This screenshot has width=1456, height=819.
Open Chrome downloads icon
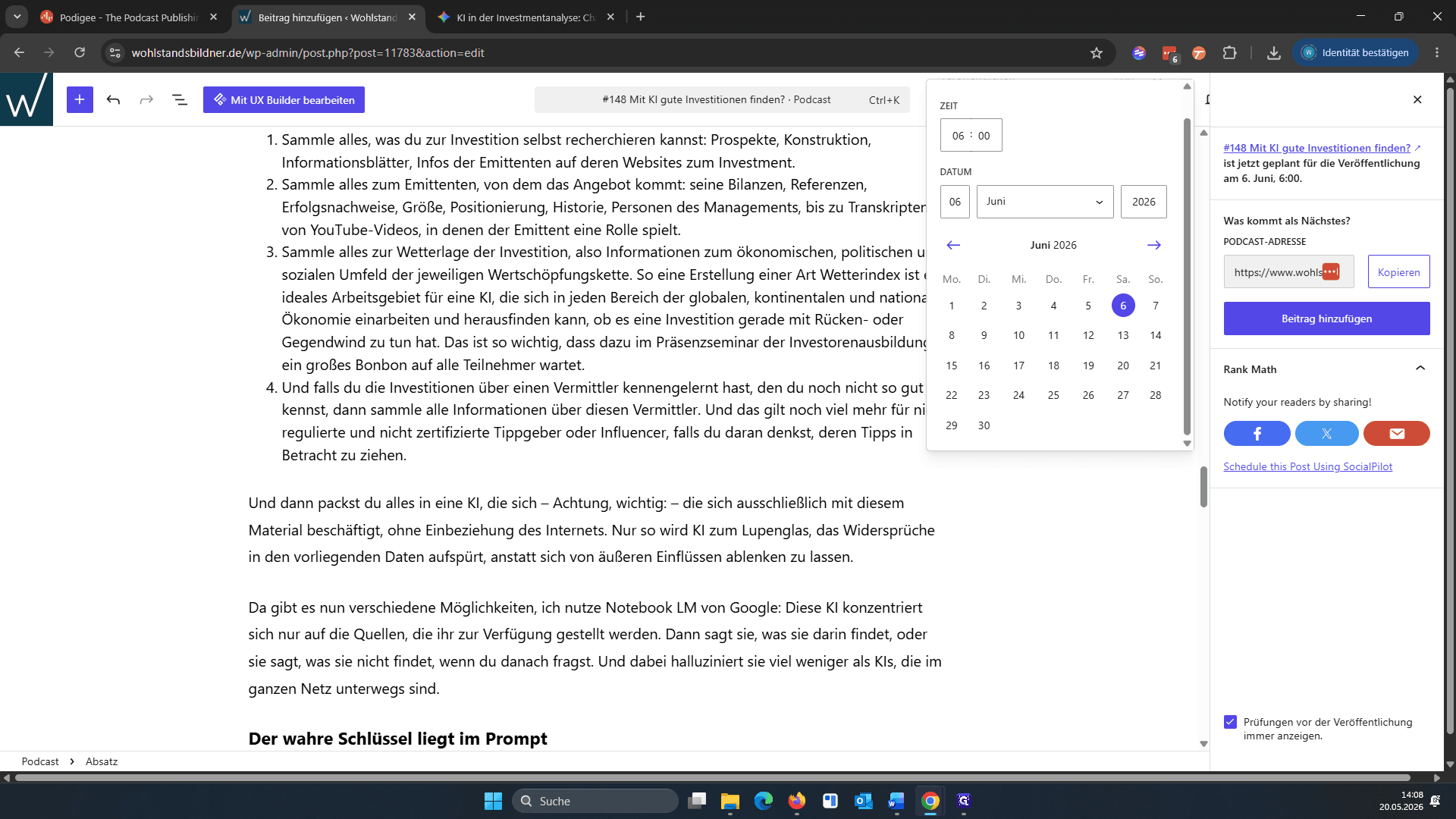[x=1274, y=53]
